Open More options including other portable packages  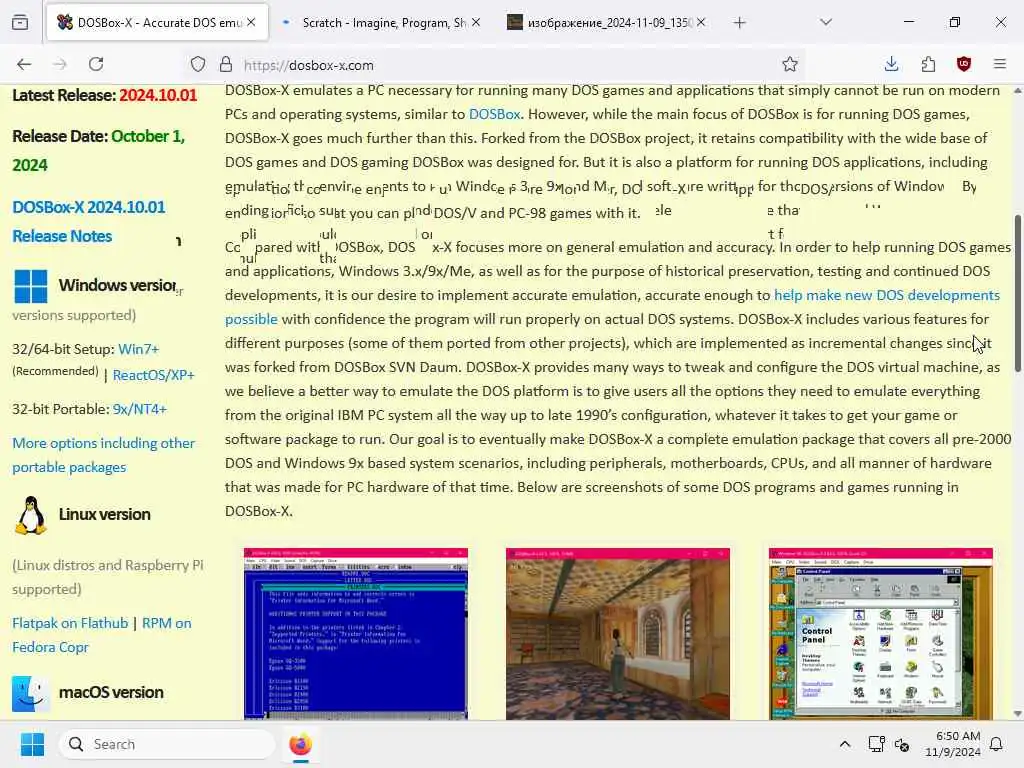click(x=103, y=455)
